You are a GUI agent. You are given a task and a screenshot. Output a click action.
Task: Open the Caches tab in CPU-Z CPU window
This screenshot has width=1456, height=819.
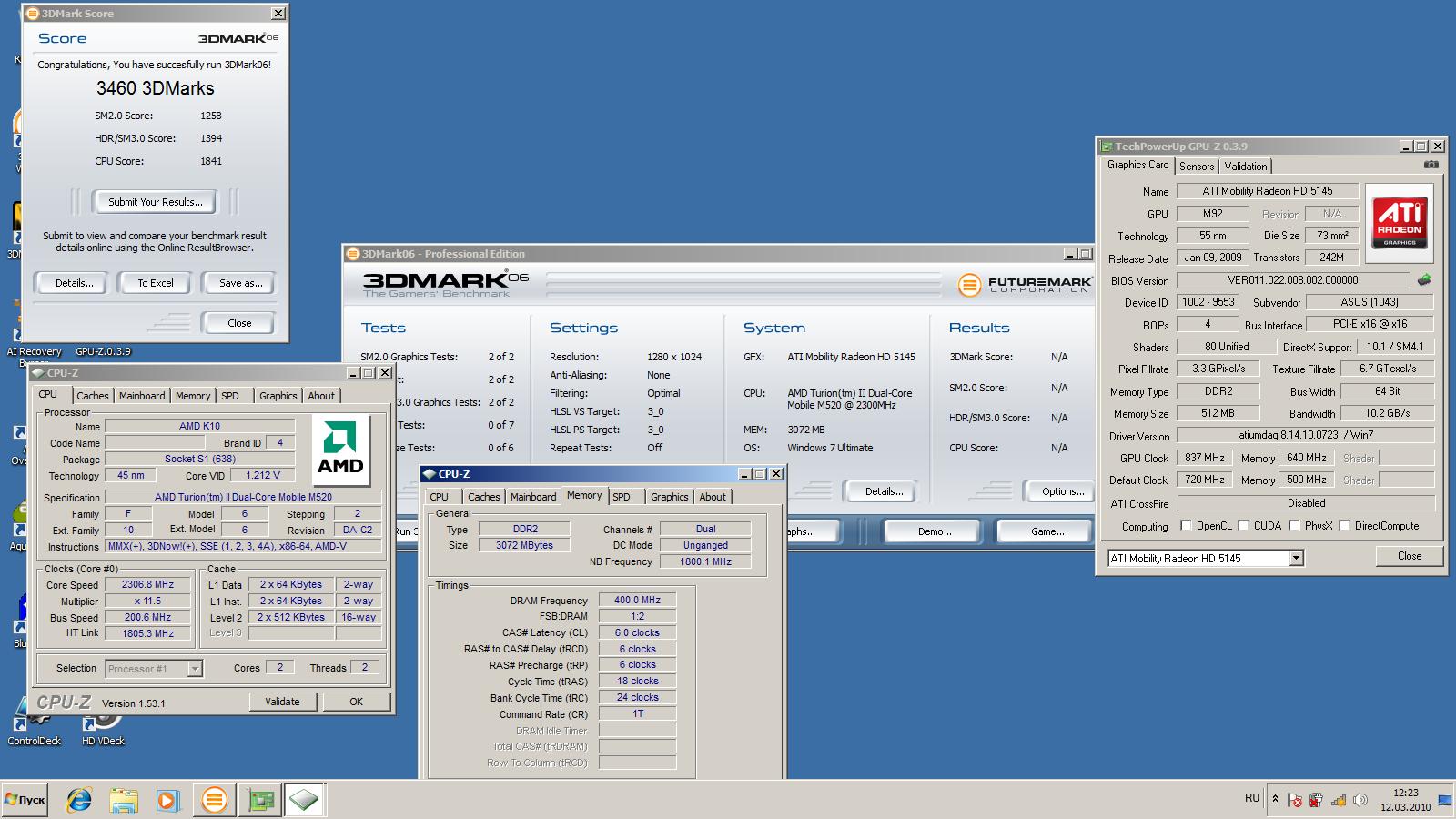(x=92, y=396)
